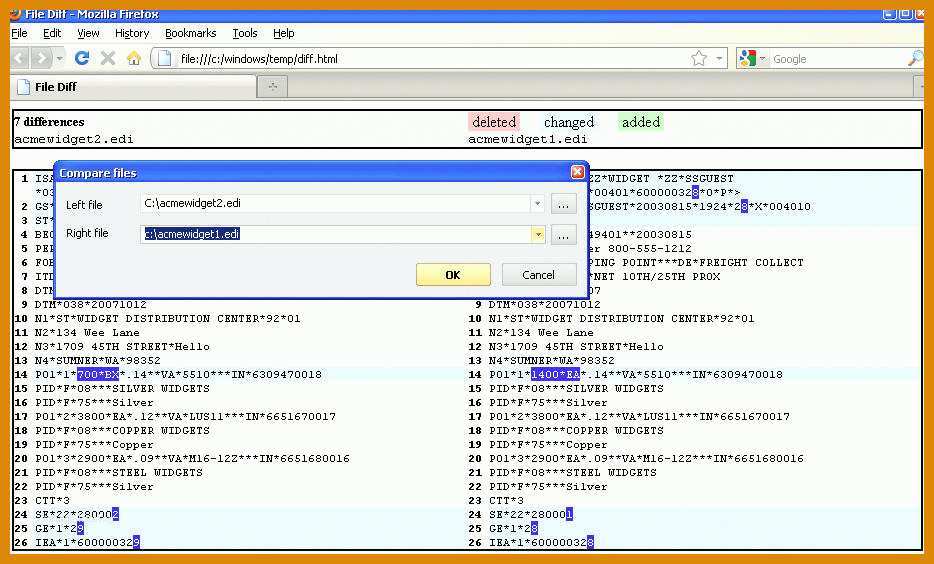The height and width of the screenshot is (564, 934).
Task: Open the Bookmarks menu
Action: [x=191, y=33]
